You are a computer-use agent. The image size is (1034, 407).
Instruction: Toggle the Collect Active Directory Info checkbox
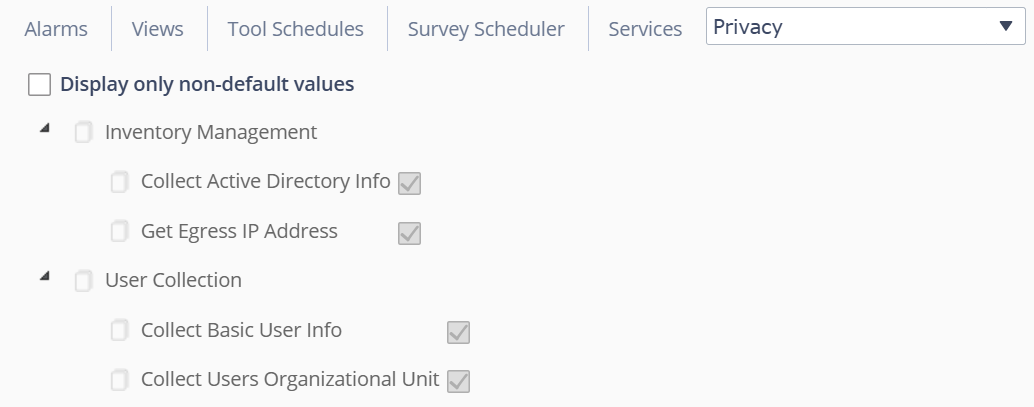(409, 183)
